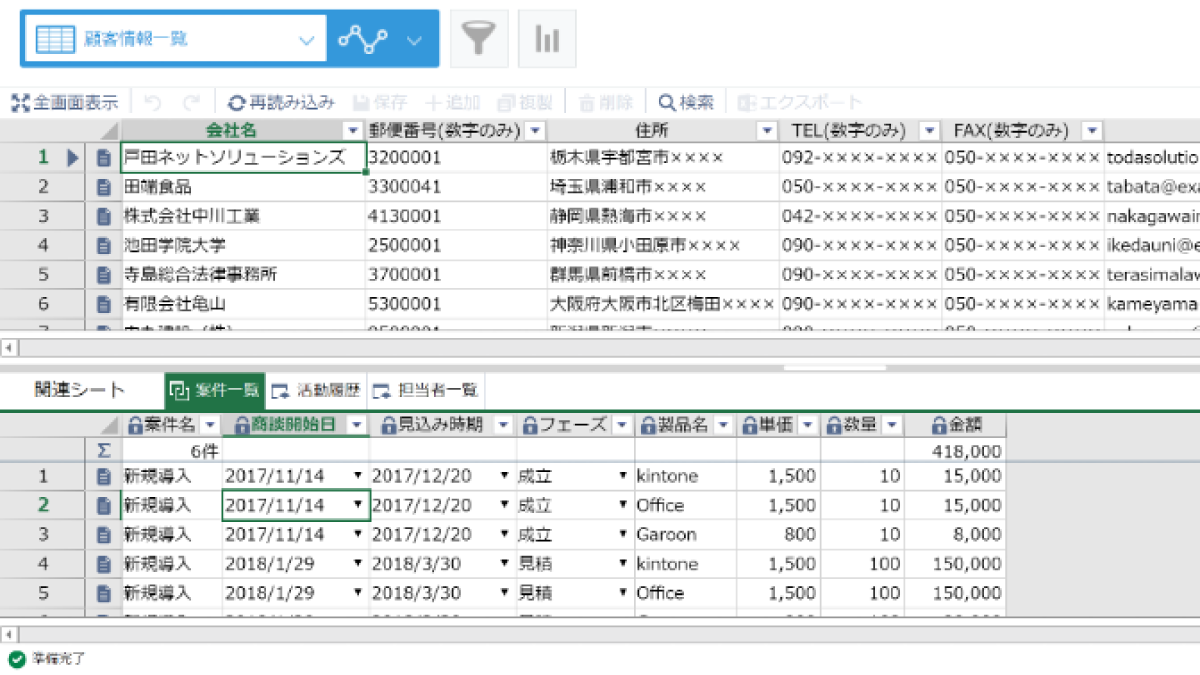Open document icon for 池田学院大学 row

click(103, 245)
